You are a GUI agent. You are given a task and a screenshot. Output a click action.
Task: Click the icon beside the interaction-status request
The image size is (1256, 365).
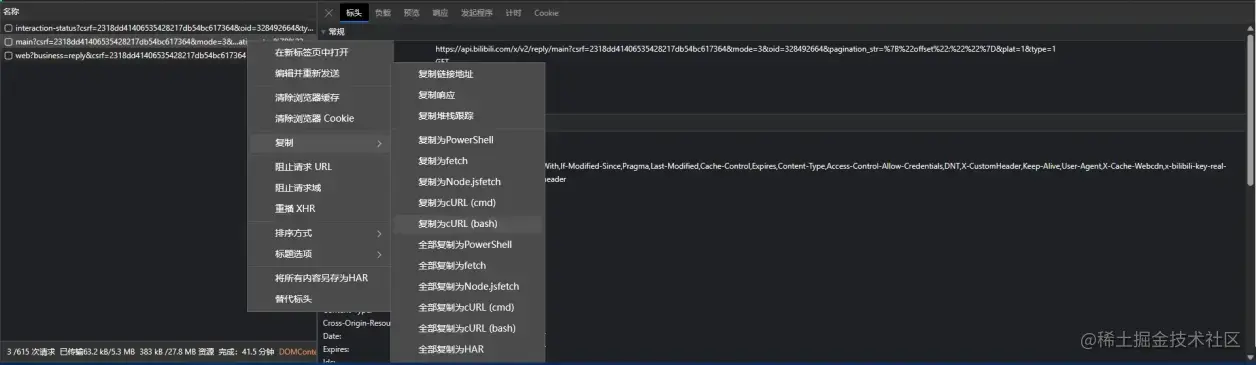pyautogui.click(x=8, y=28)
